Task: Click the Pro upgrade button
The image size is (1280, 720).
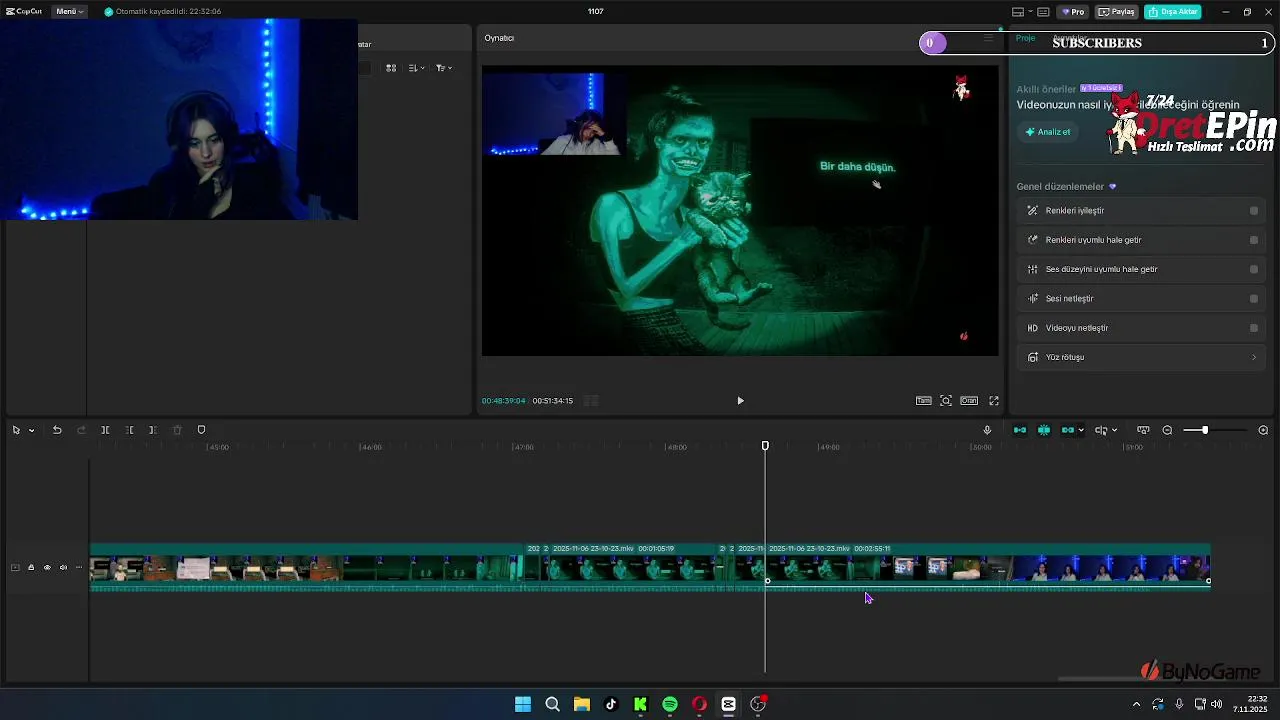Action: (x=1074, y=12)
